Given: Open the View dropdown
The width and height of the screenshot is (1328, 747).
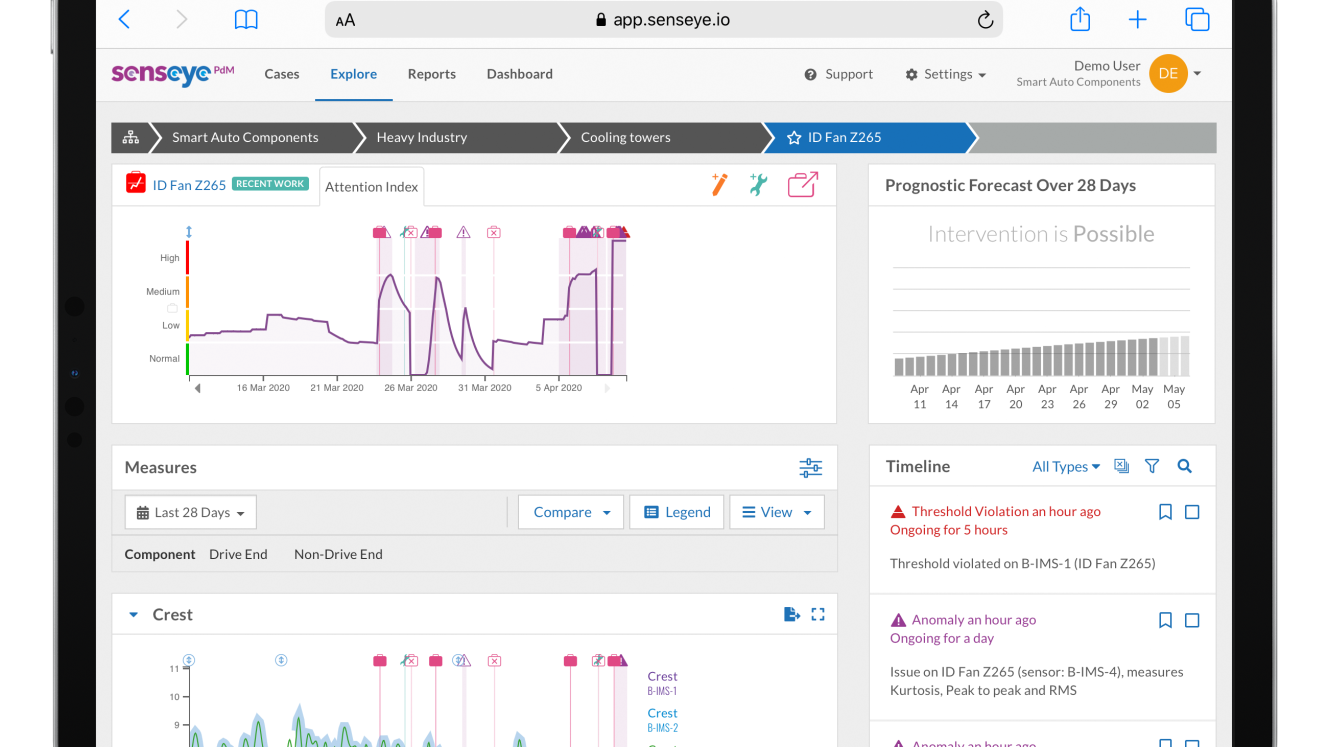Looking at the screenshot, I should 777,512.
